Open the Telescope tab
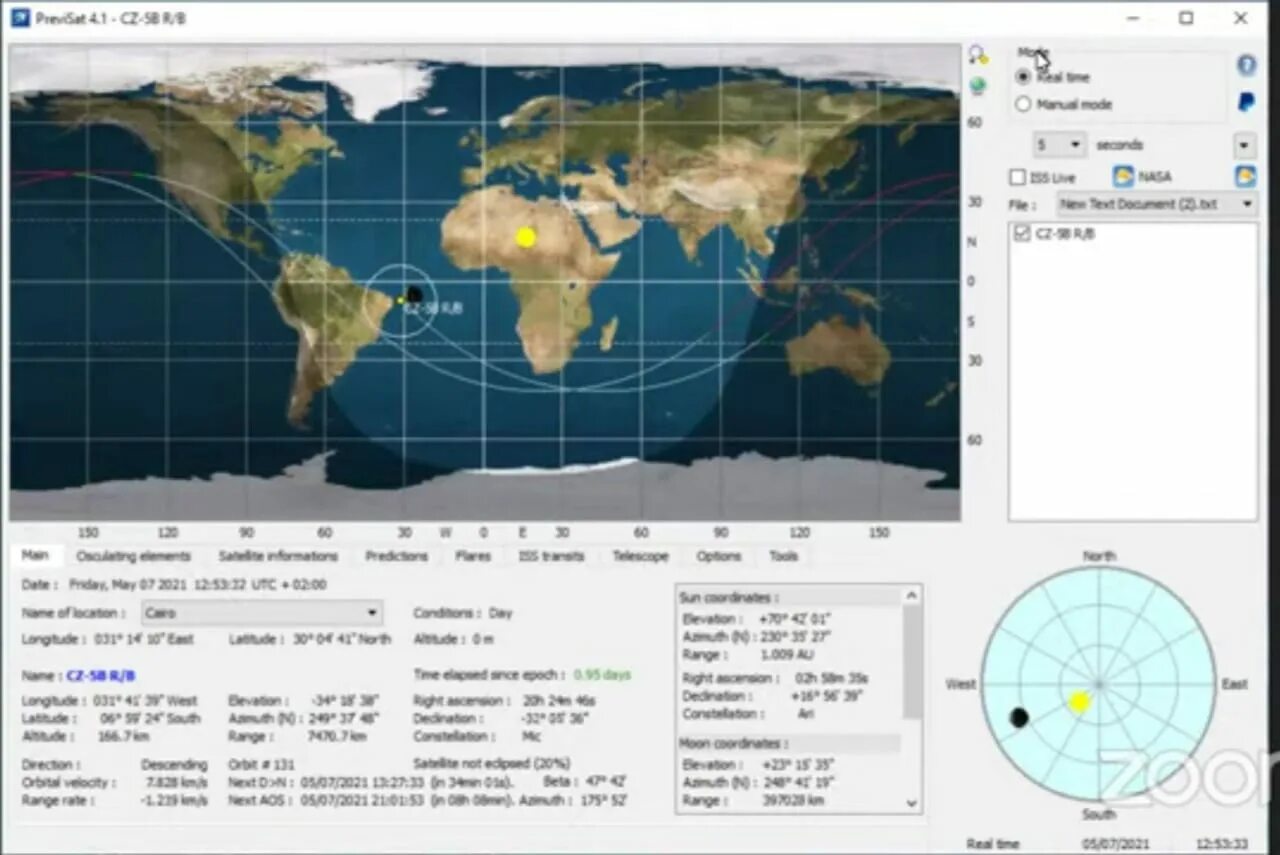Screen dimensions: 1280x855 click(640, 556)
